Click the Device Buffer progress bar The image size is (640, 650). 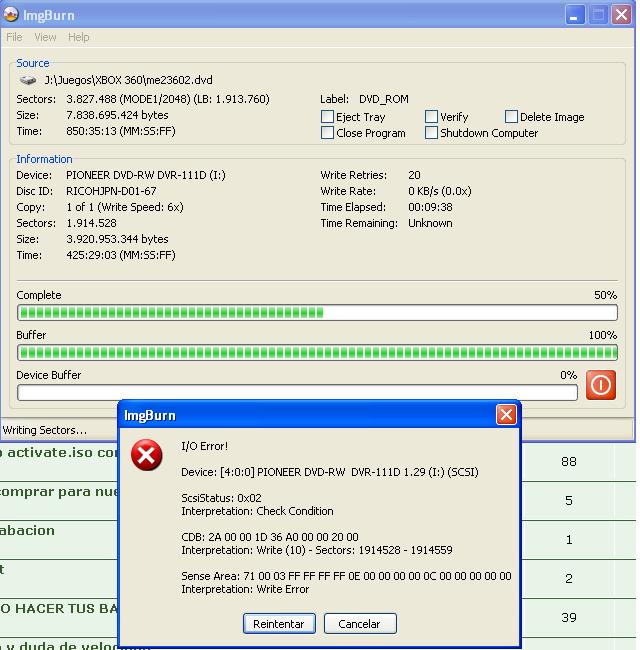pyautogui.click(x=297, y=393)
